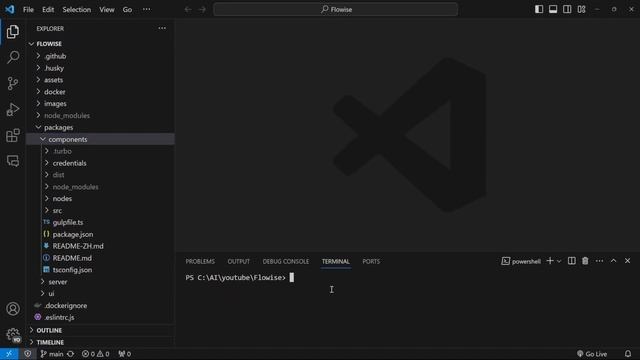The width and height of the screenshot is (640, 360).
Task: Expand the assets folder
Action: point(101,80)
